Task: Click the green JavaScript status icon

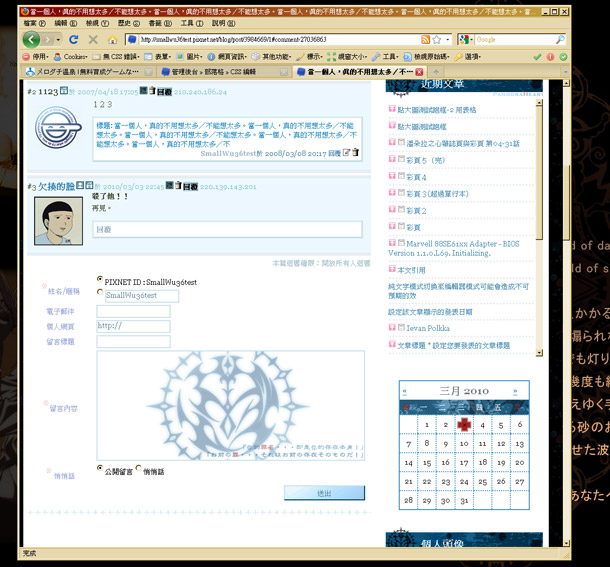Action: (x=563, y=57)
